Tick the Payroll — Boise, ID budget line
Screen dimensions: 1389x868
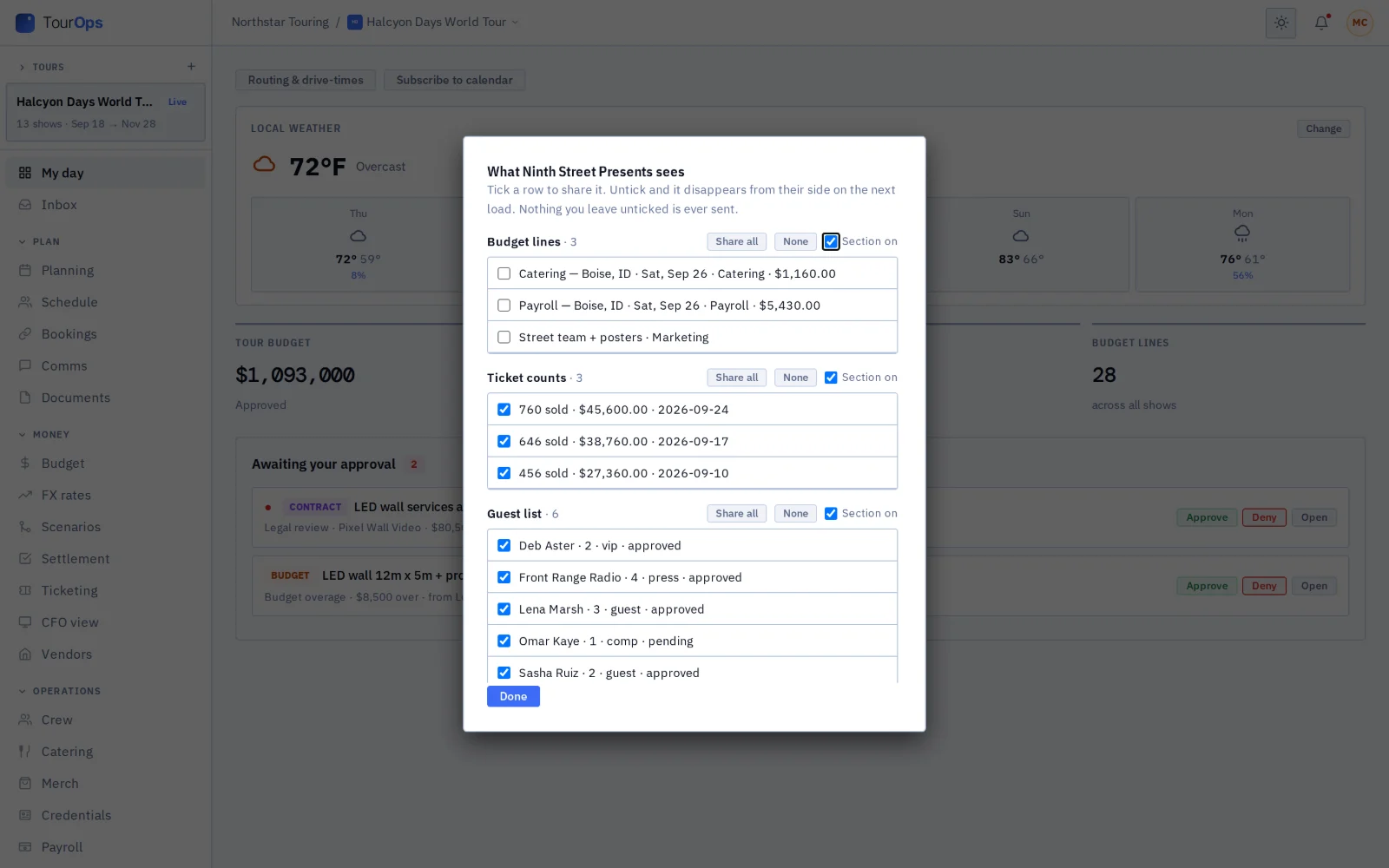pos(504,306)
